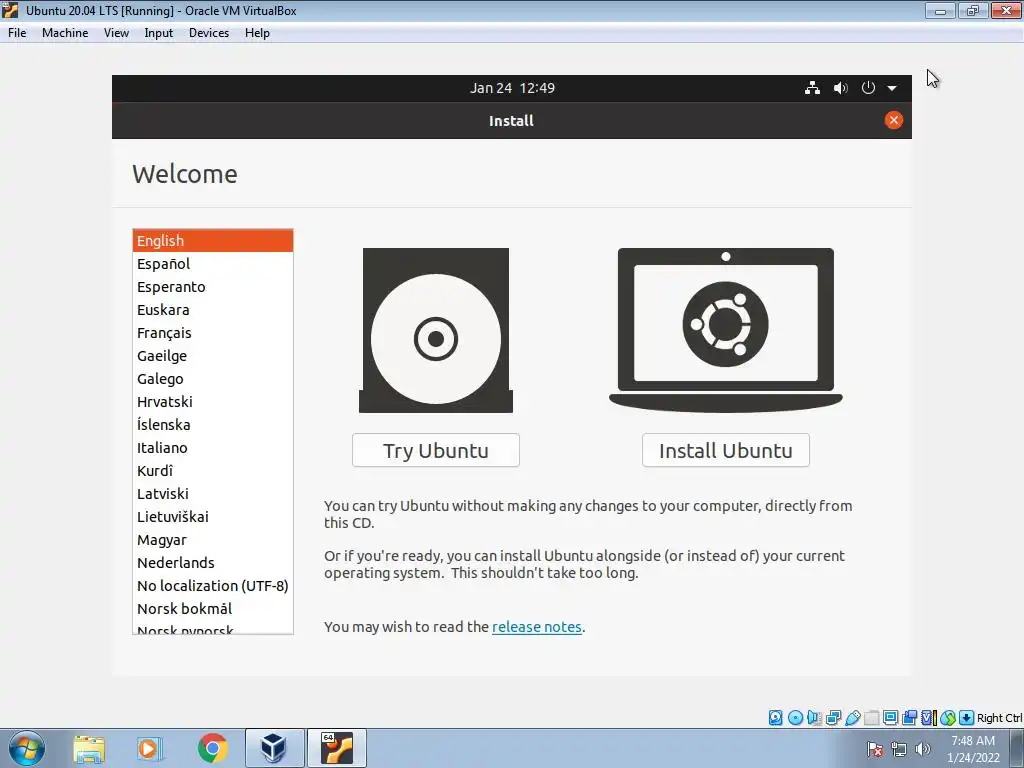Click the CD disc image above Try Ubuntu
This screenshot has width=1024, height=768.
[436, 330]
